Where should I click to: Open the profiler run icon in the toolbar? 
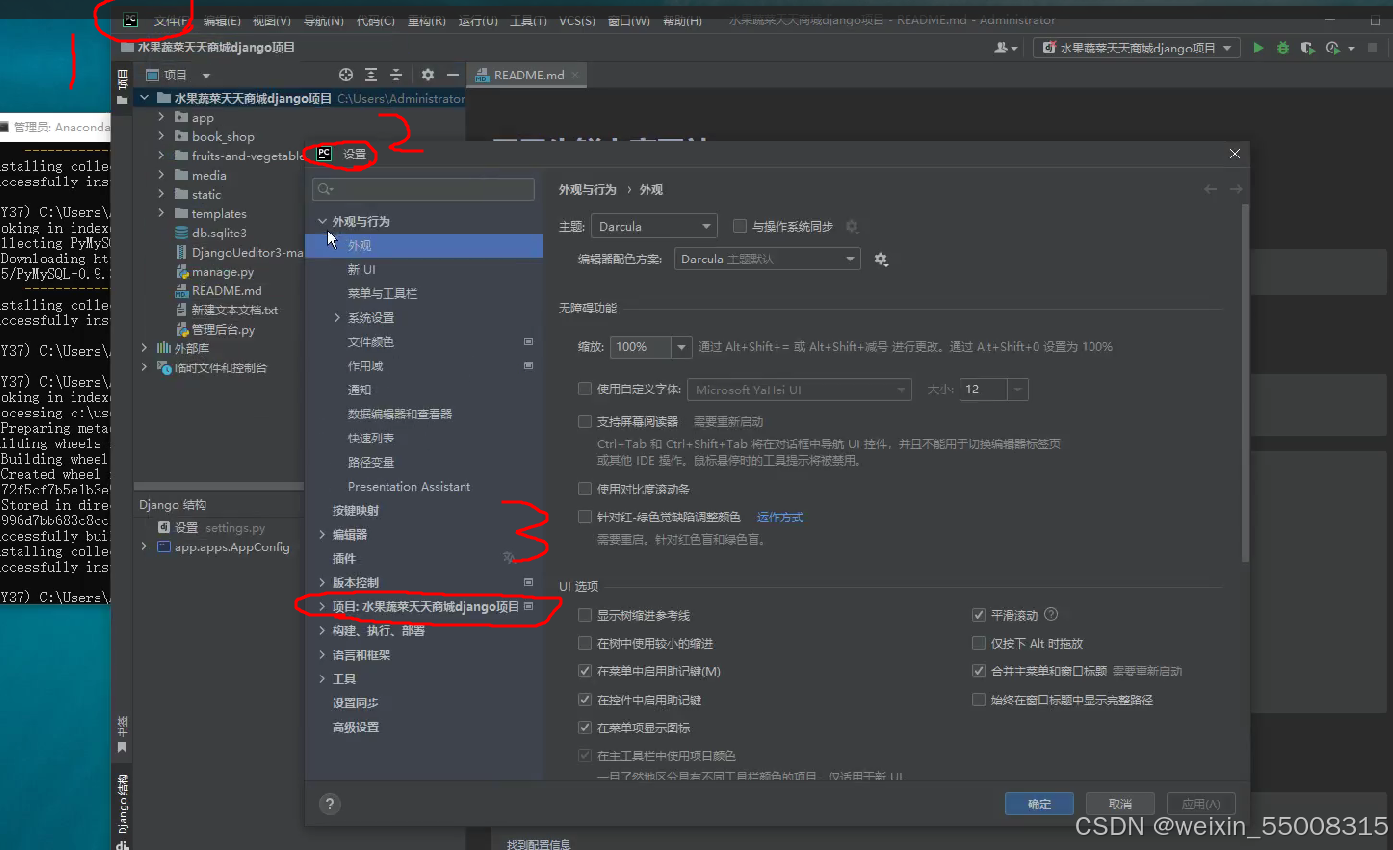pyautogui.click(x=1332, y=48)
